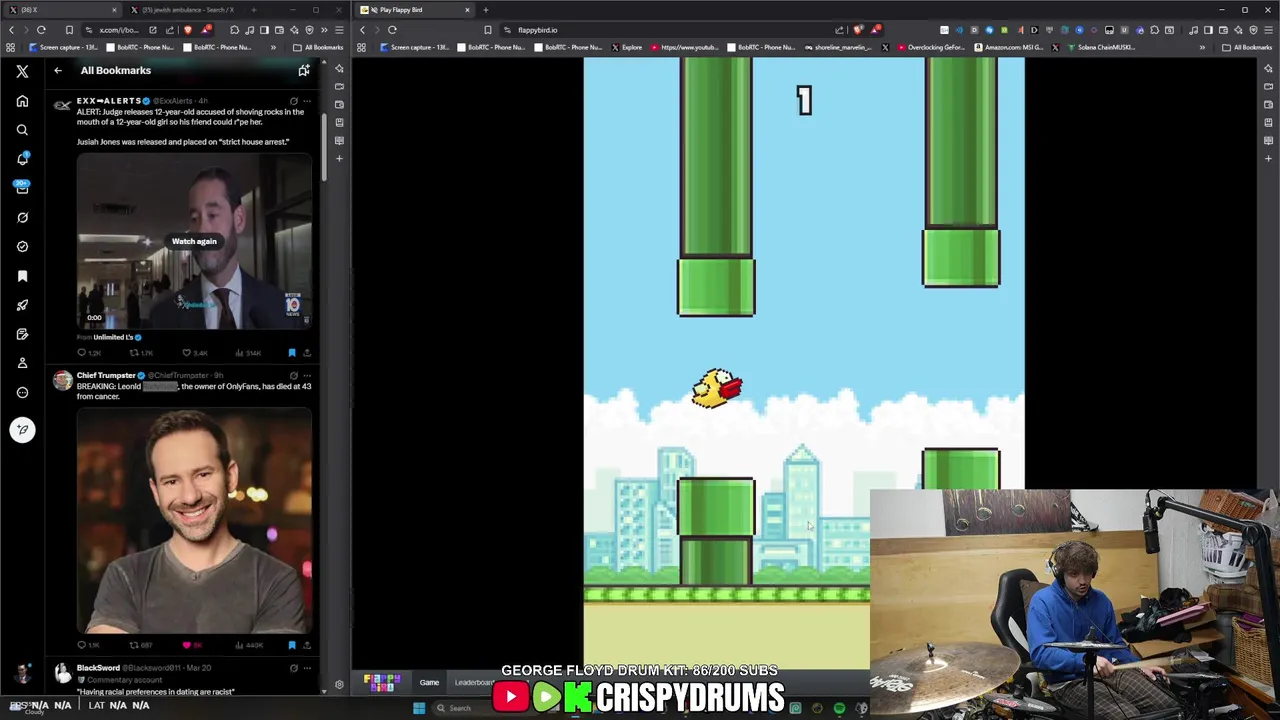The image size is (1280, 720).
Task: Open the Chief Trumpster profile name
Action: pos(106,375)
